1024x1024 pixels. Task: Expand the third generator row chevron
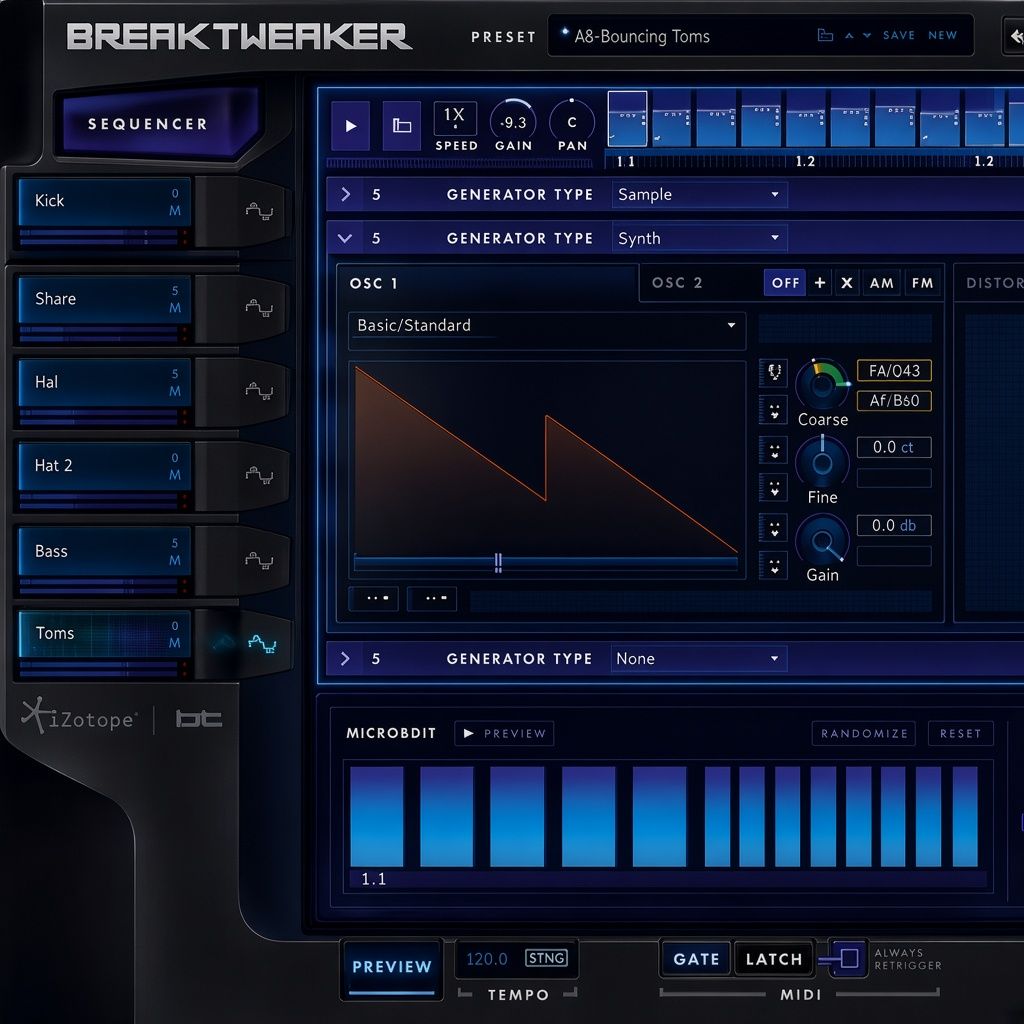click(x=345, y=658)
